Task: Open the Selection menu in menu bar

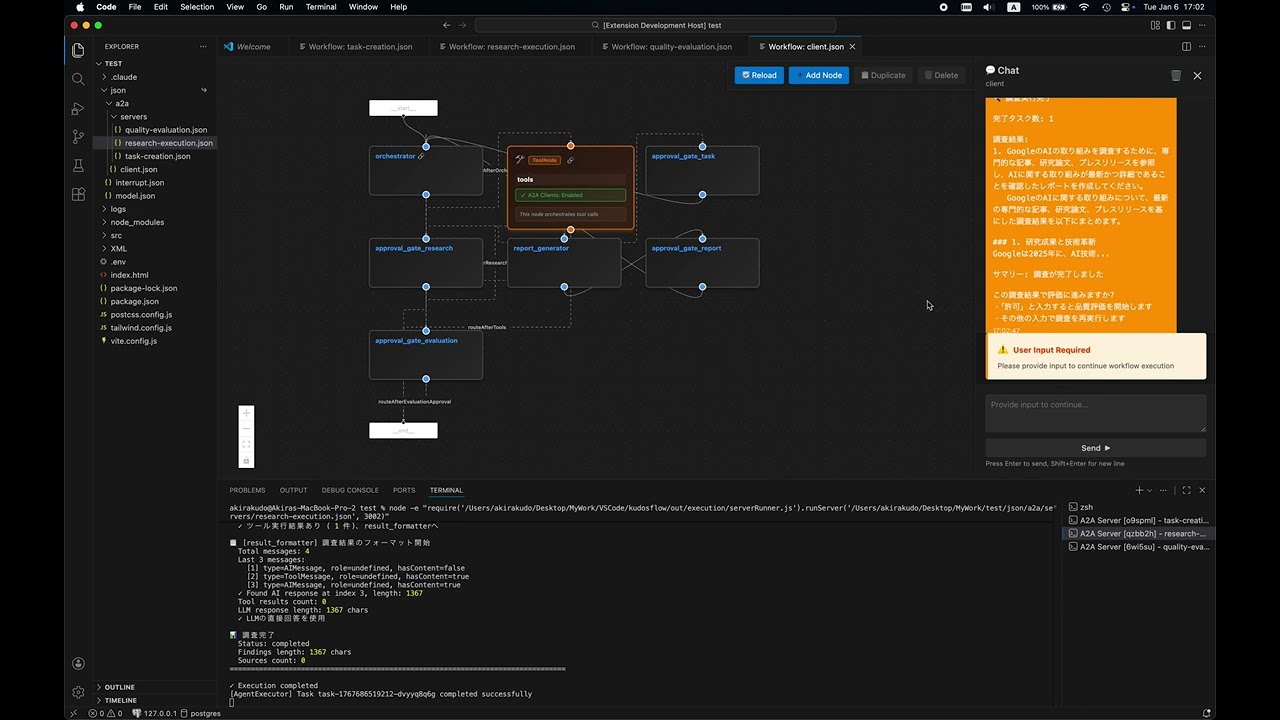Action: [197, 7]
